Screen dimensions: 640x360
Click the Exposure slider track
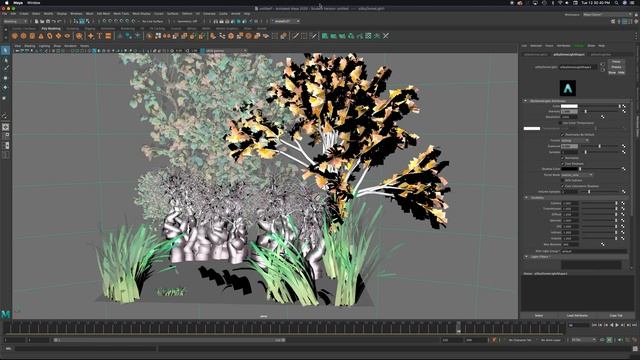click(x=600, y=146)
